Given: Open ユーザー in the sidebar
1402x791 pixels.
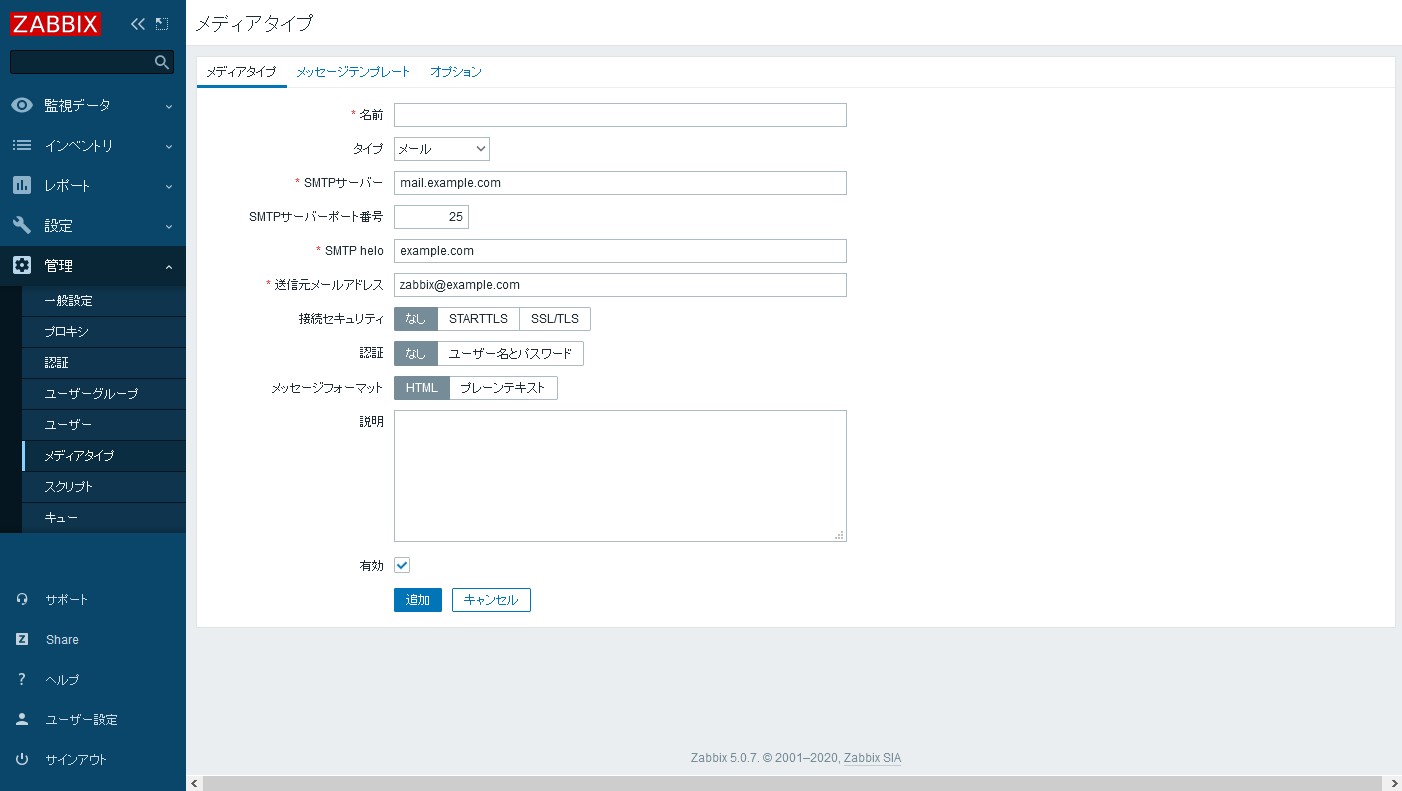Looking at the screenshot, I should 104,425.
